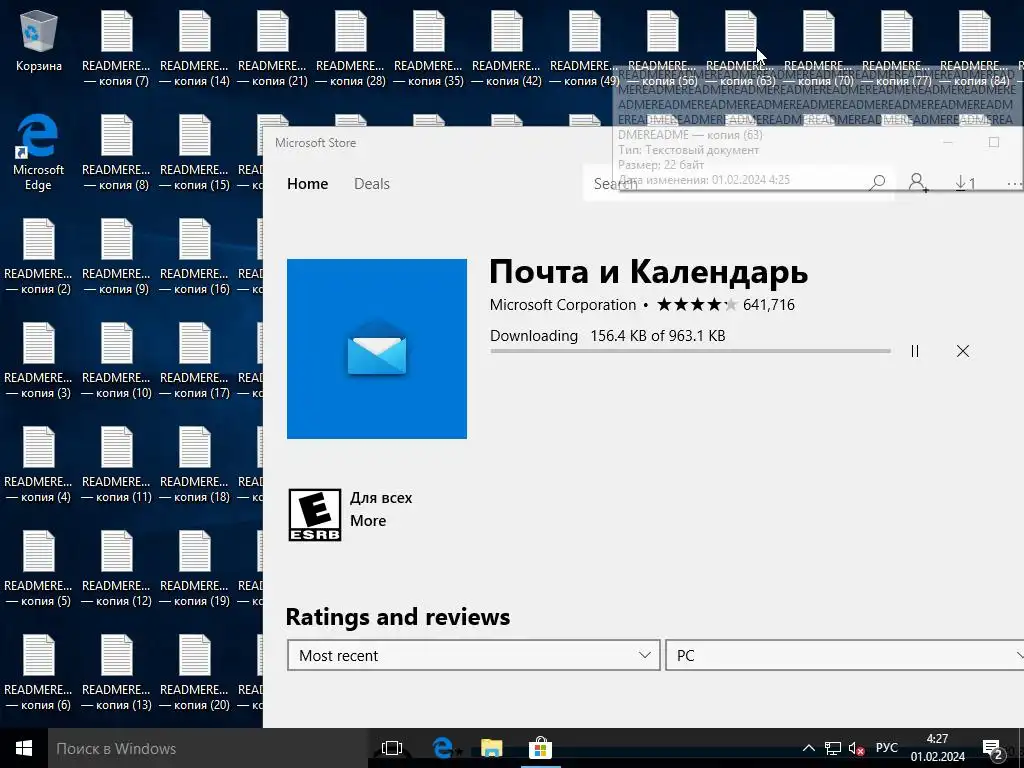The height and width of the screenshot is (768, 1024).
Task: Switch to the Deals tab in Store
Action: (372, 184)
